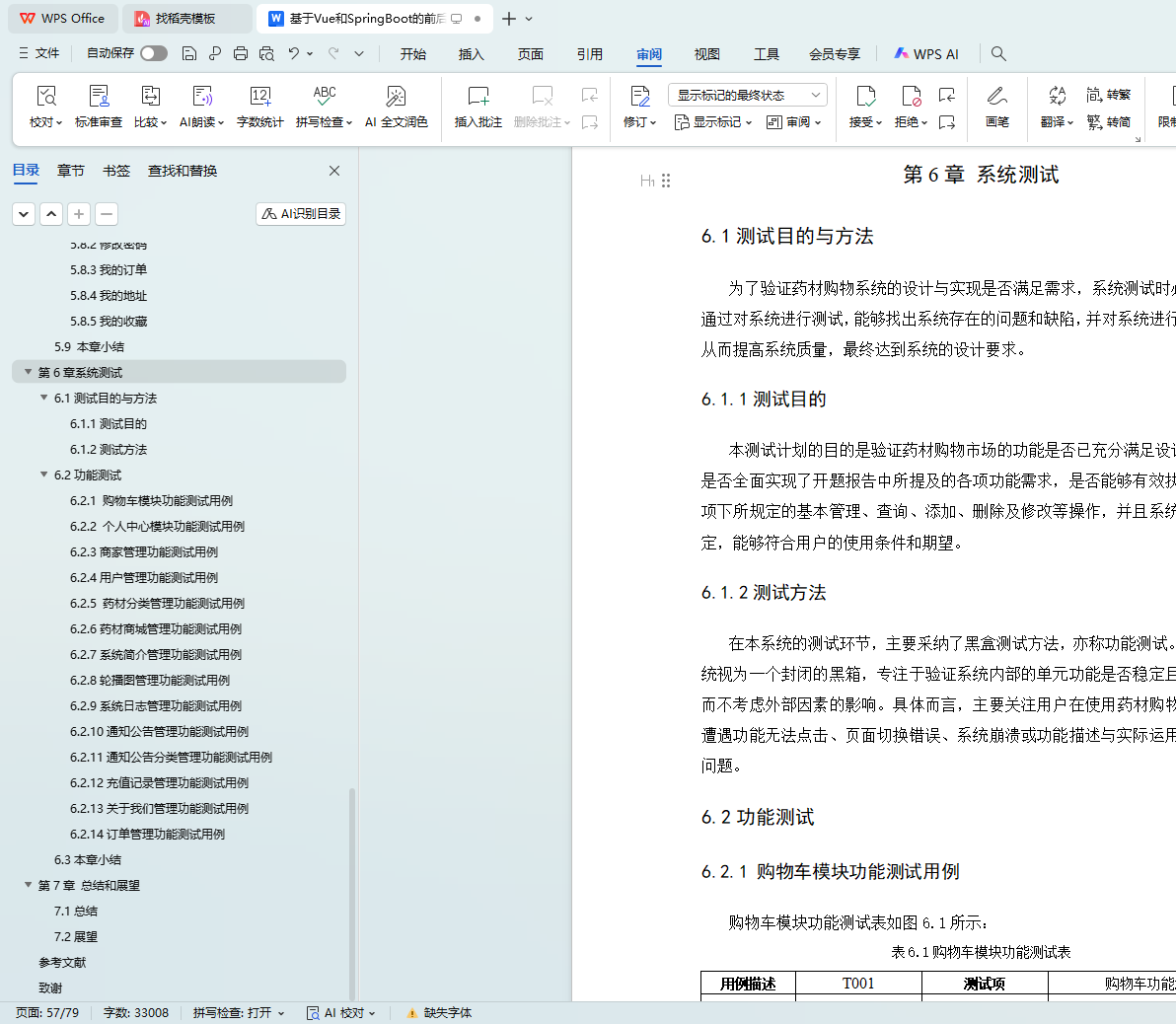
Task: Click the save document icon
Action: point(189,53)
